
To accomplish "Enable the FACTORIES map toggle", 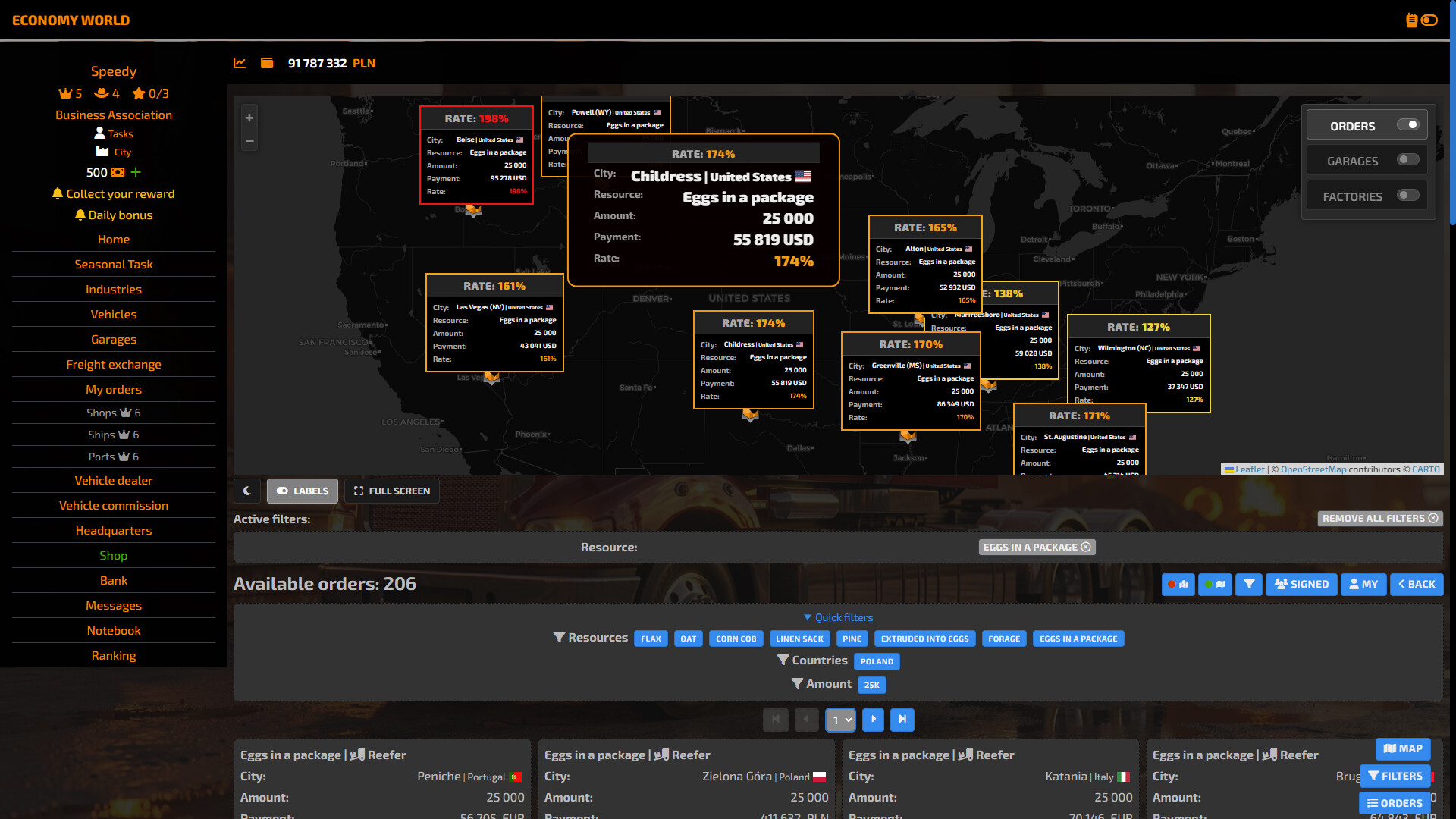I will tap(1408, 196).
